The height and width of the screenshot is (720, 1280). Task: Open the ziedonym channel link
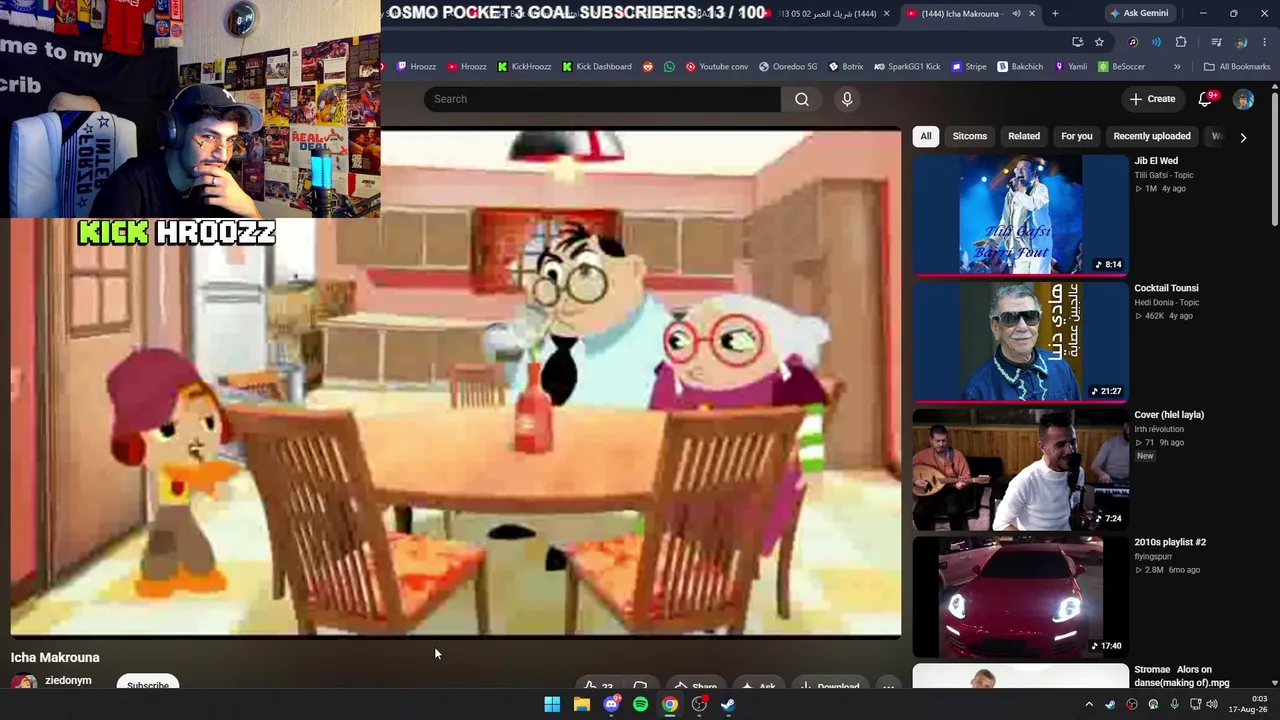tap(68, 681)
